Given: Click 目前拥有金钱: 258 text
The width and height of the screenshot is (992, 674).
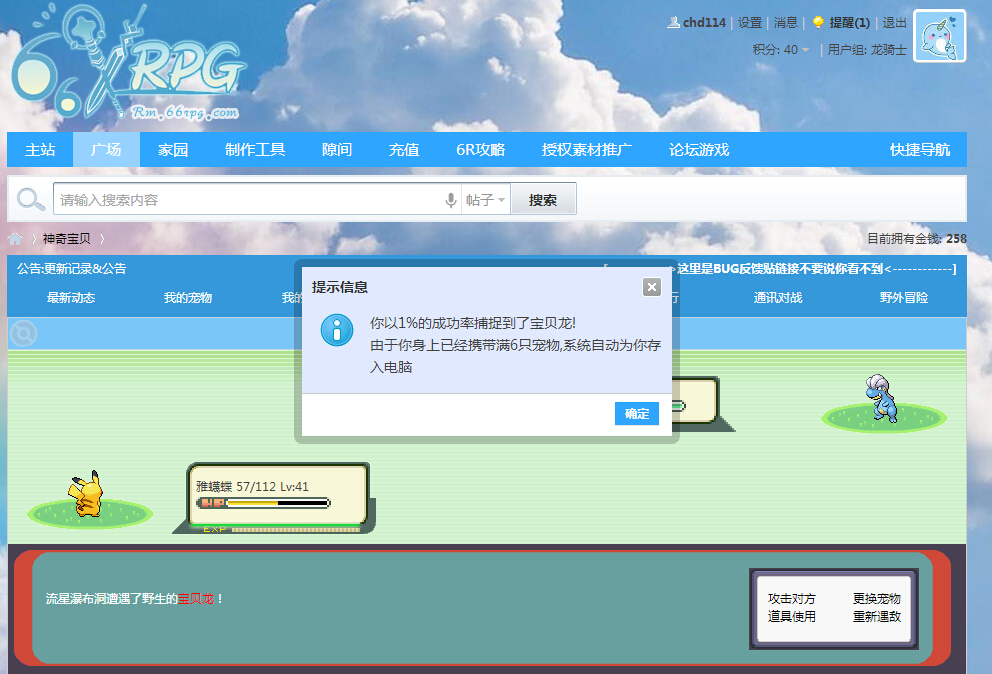Looking at the screenshot, I should pos(916,239).
